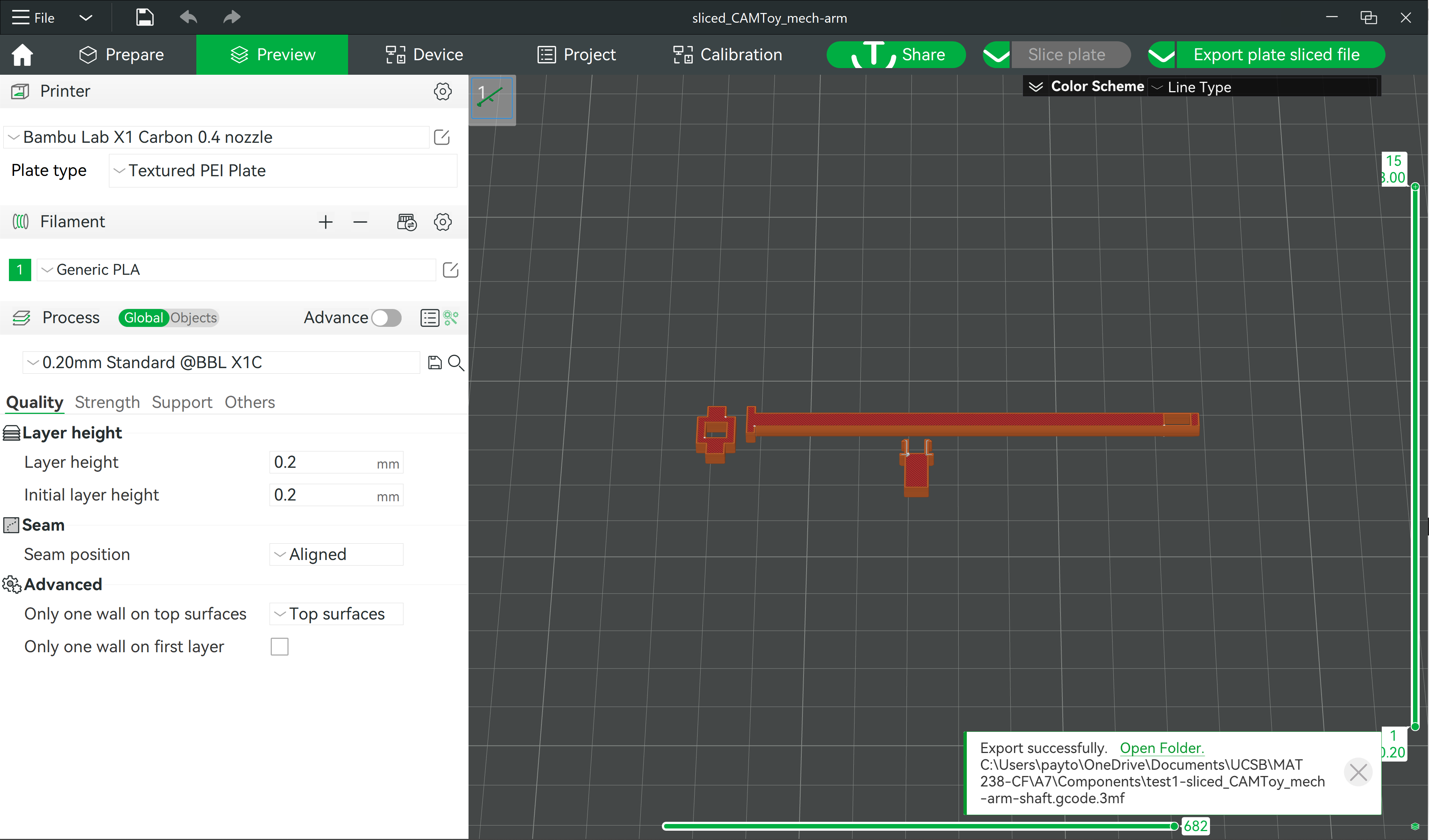
Task: Click the Layer height input field
Action: click(336, 462)
